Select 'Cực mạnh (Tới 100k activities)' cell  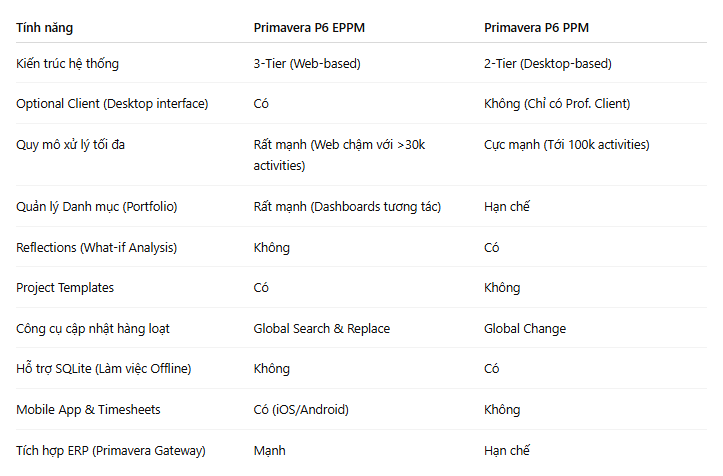(x=567, y=144)
